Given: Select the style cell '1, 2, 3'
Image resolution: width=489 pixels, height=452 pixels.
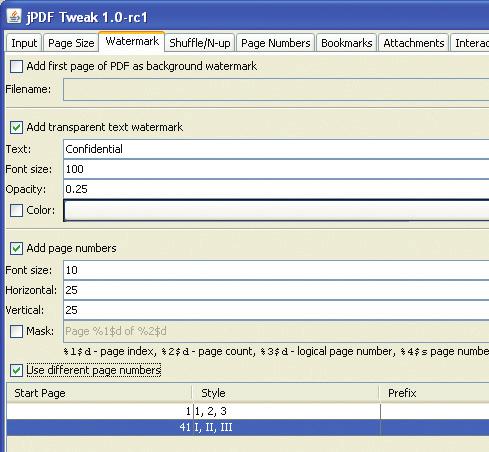Looking at the screenshot, I should 287,411.
